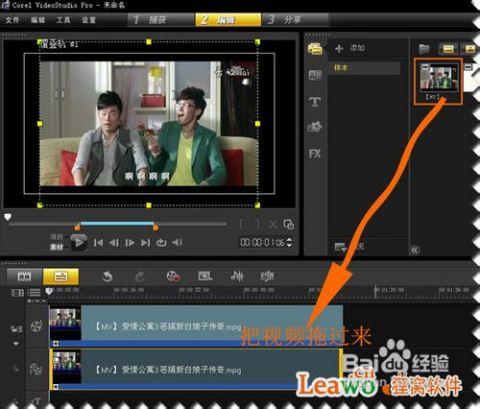Image resolution: width=480 pixels, height=409 pixels.
Task: Open the auto music icon
Action: coord(267,276)
